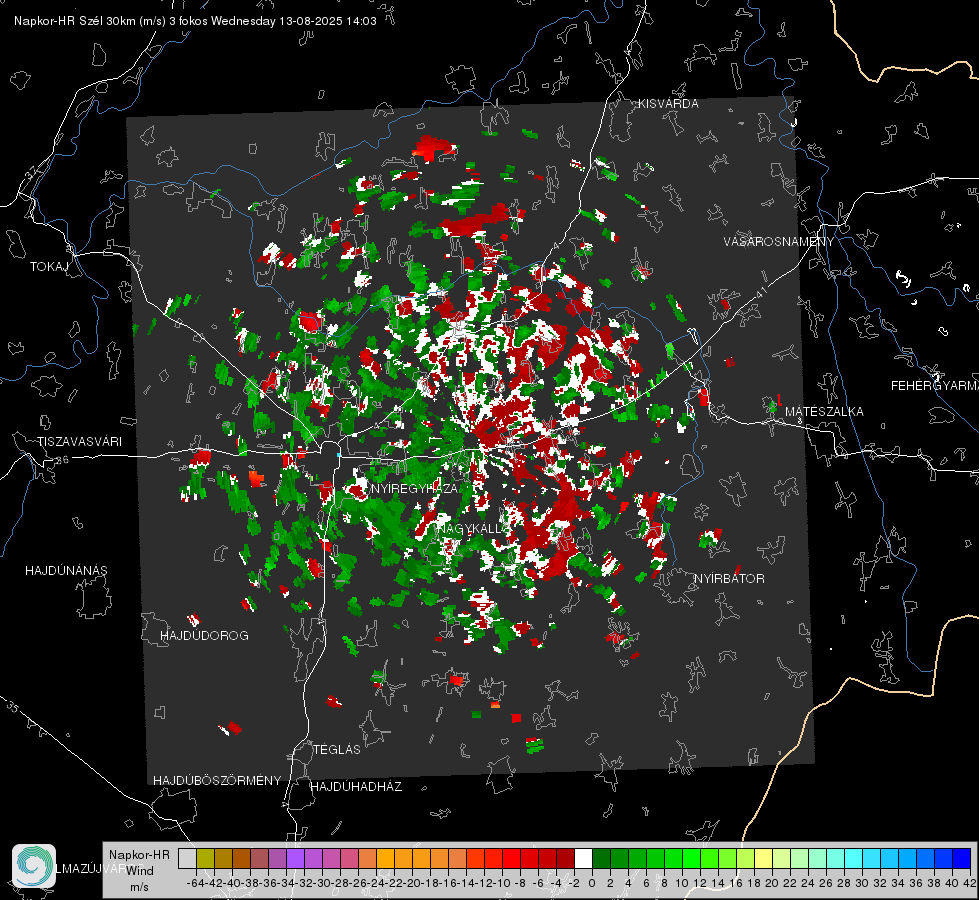Click the radar title text with date 13-08-2025

195,21
